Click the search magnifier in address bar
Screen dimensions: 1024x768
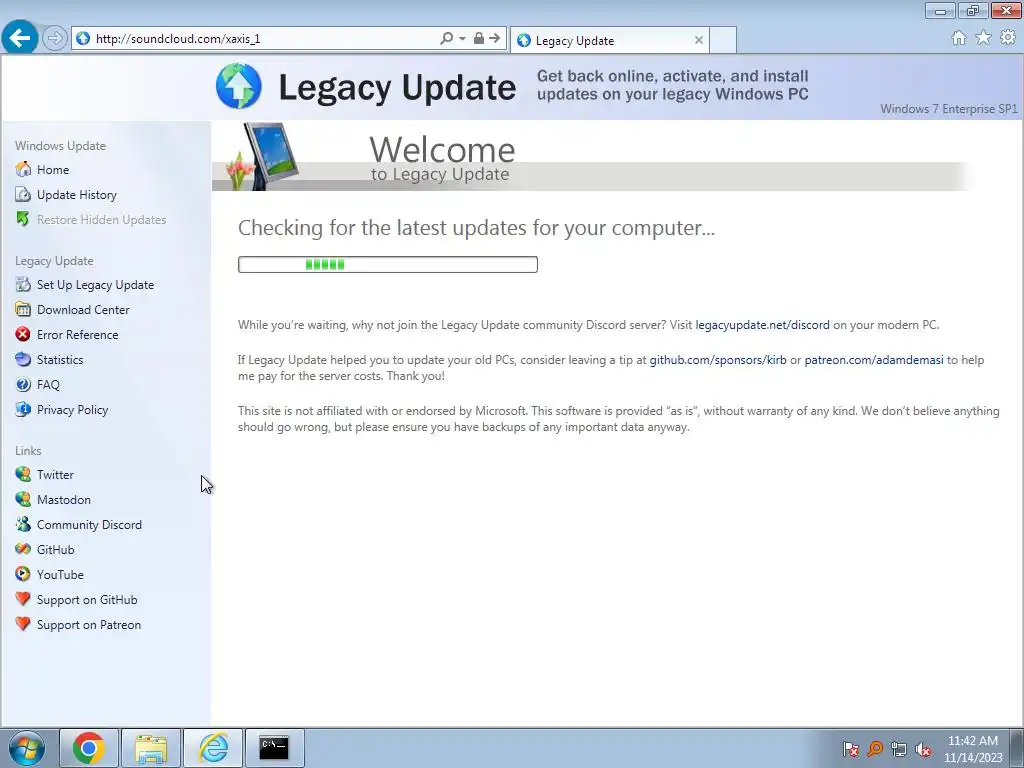coord(447,39)
